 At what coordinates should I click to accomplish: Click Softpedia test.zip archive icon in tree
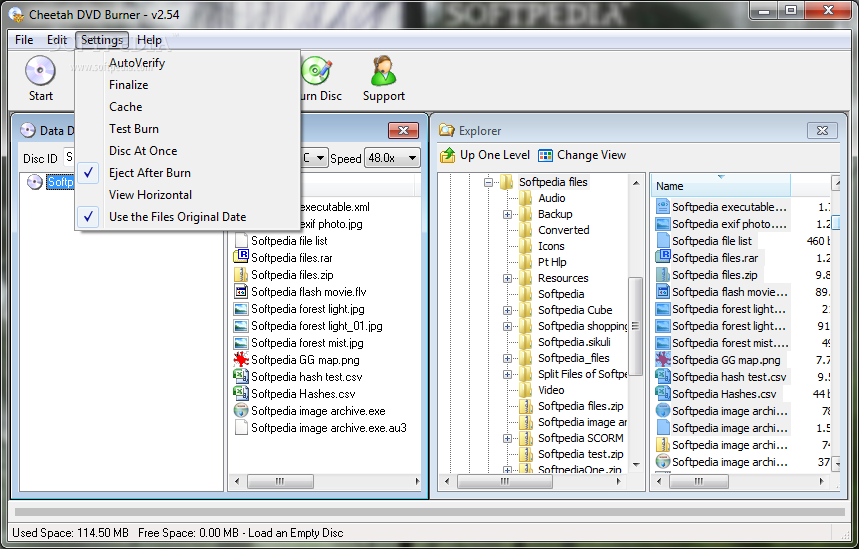tap(526, 454)
